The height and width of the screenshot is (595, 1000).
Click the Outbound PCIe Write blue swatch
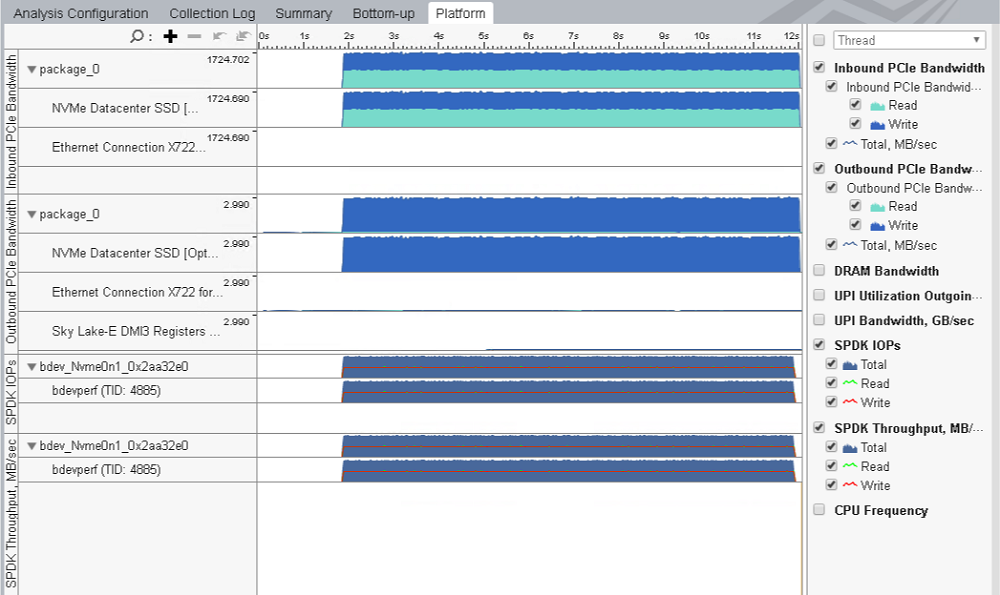[x=877, y=226]
